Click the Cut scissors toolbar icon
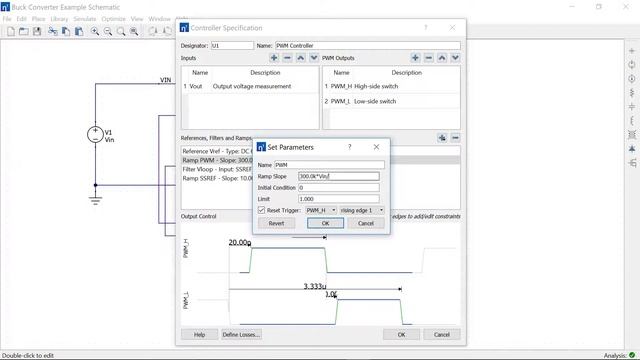Screen dimensions: 640x360 [53, 31]
